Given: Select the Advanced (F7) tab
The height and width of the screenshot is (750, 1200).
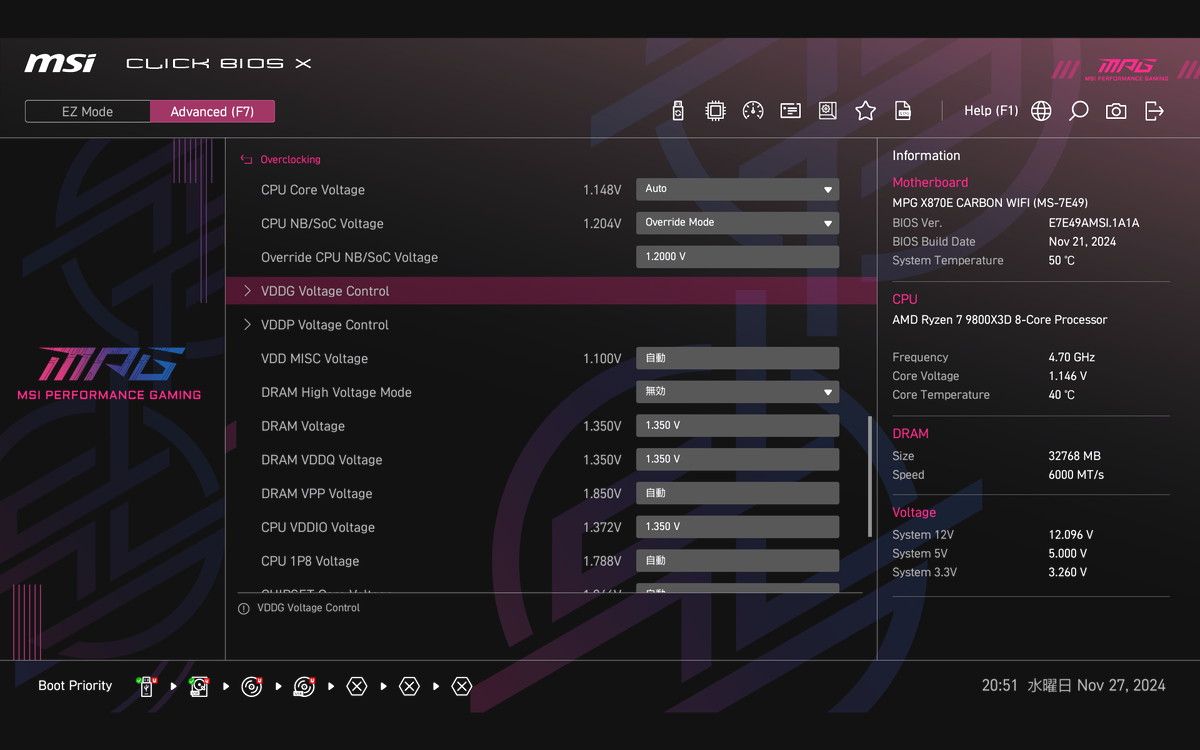Looking at the screenshot, I should [212, 111].
